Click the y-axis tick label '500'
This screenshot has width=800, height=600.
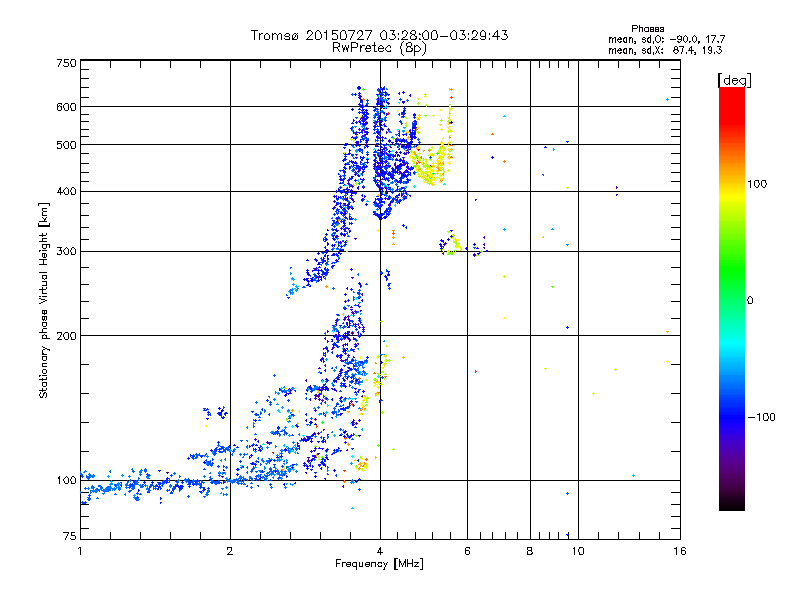[66, 145]
